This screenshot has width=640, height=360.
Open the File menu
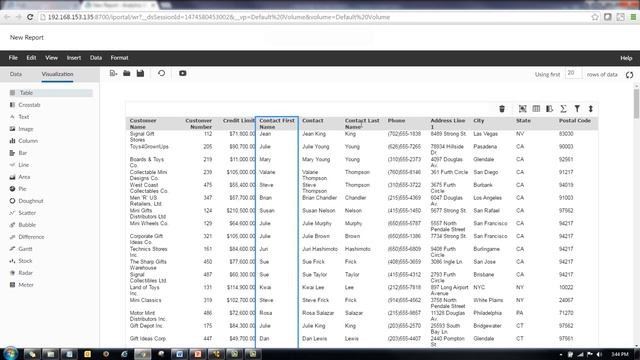pyautogui.click(x=13, y=58)
